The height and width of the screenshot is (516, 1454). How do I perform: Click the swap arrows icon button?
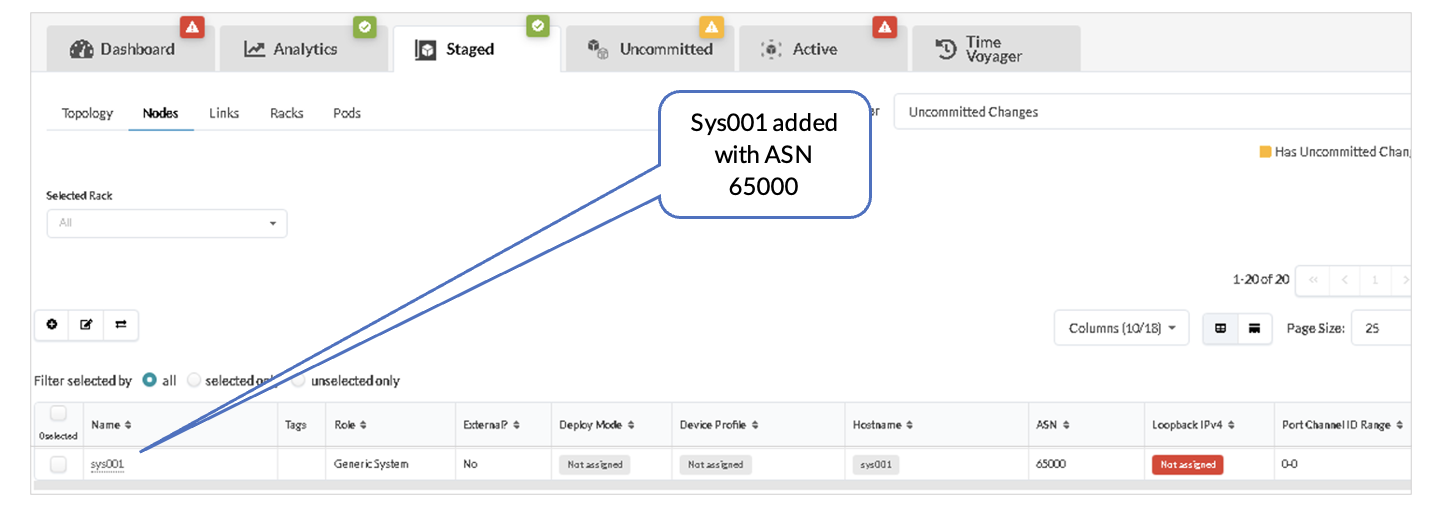tap(121, 325)
